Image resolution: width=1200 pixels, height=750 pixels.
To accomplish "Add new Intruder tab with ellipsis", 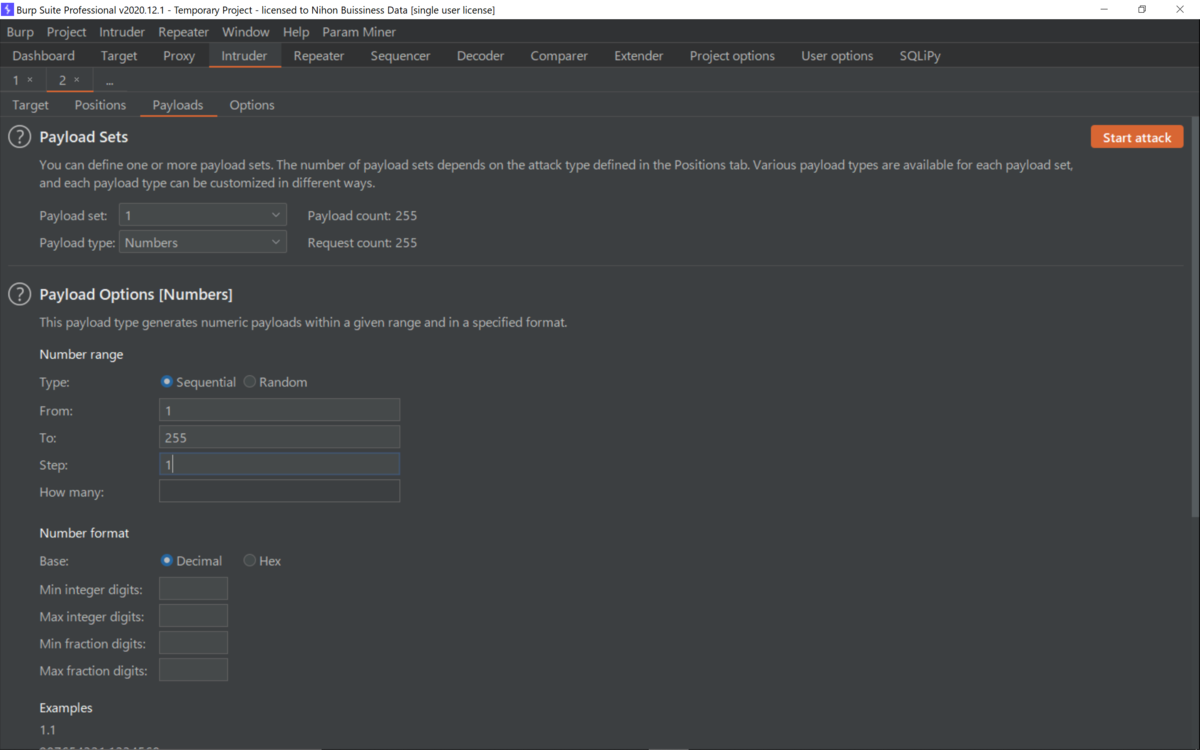I will [x=109, y=80].
